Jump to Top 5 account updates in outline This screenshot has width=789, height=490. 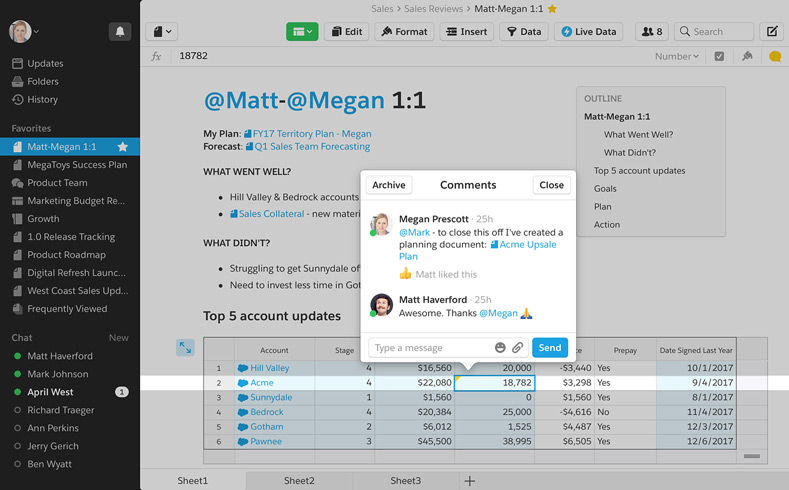(x=640, y=171)
